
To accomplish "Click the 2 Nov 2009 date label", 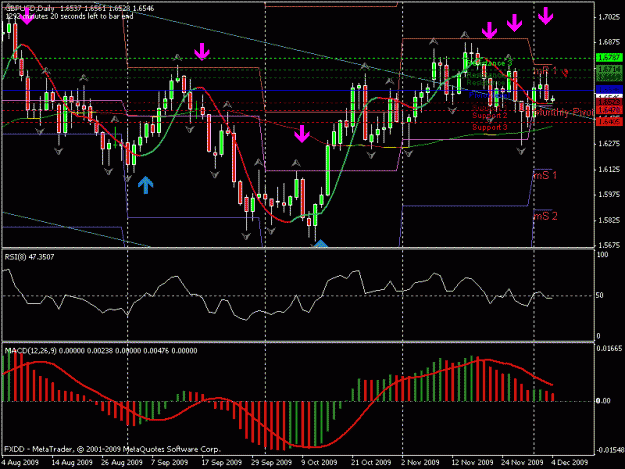I will tap(420, 462).
